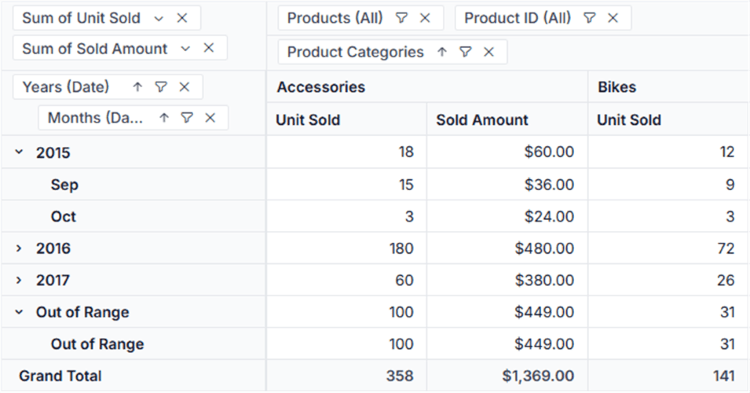Click the Product Categories chip label
The image size is (750, 393).
(355, 52)
